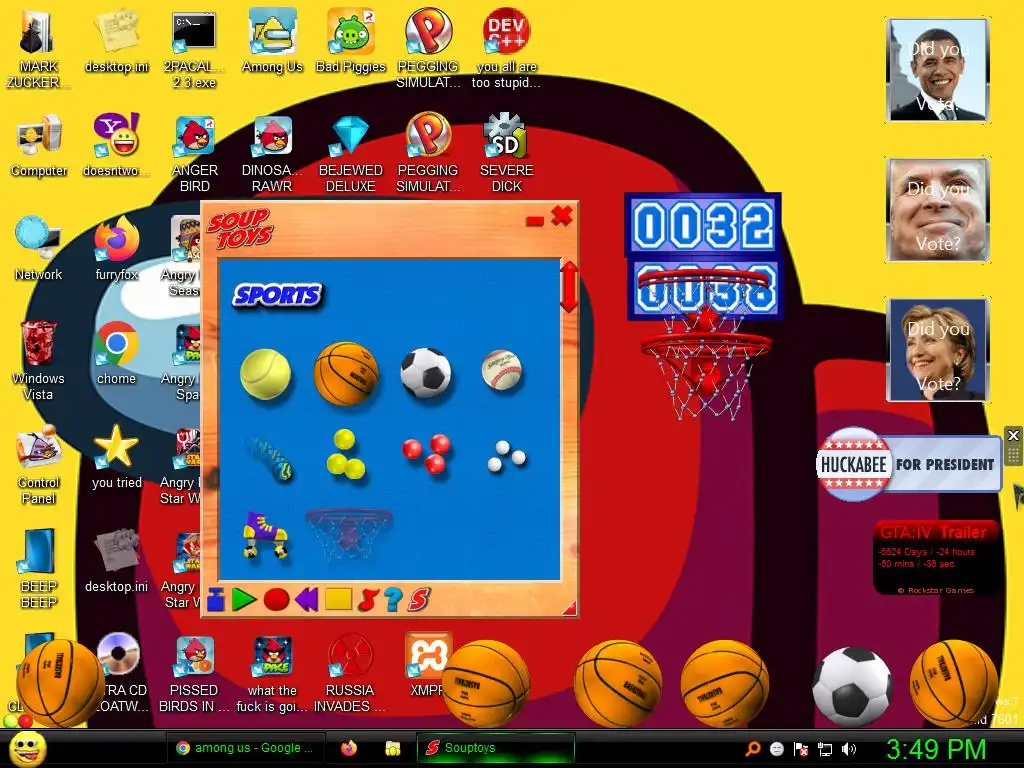Select the Dev-C++ 'you all are too stupid' icon
The width and height of the screenshot is (1024, 768).
click(x=506, y=49)
